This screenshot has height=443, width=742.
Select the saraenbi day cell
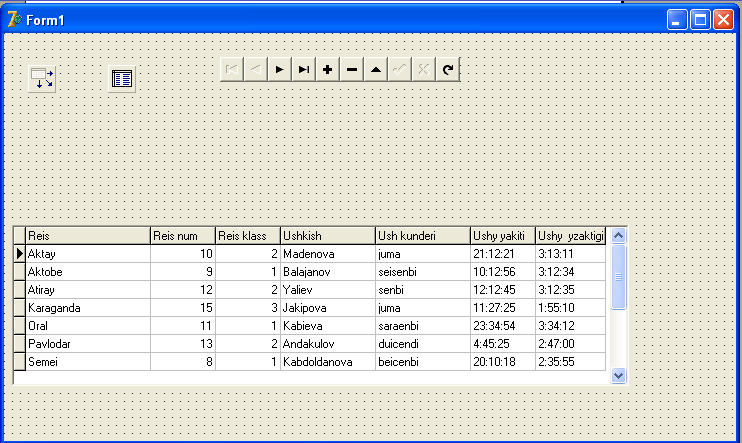423,326
